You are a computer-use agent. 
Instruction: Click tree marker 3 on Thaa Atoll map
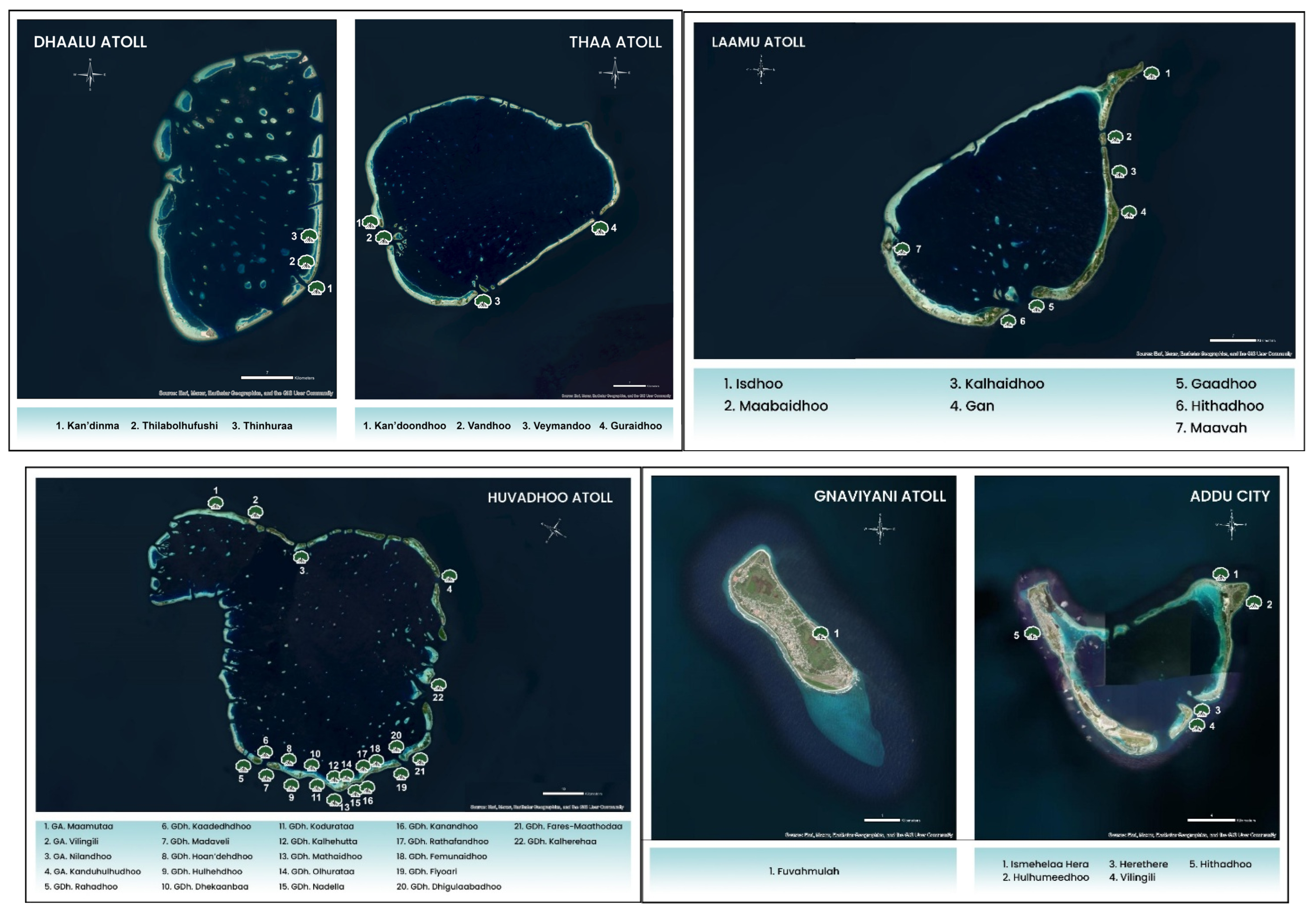tap(483, 301)
